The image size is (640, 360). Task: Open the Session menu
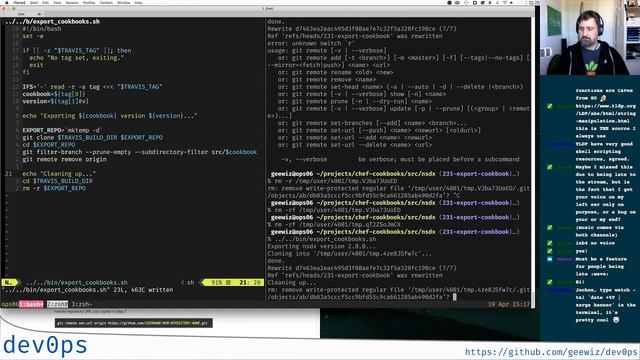(x=72, y=2)
